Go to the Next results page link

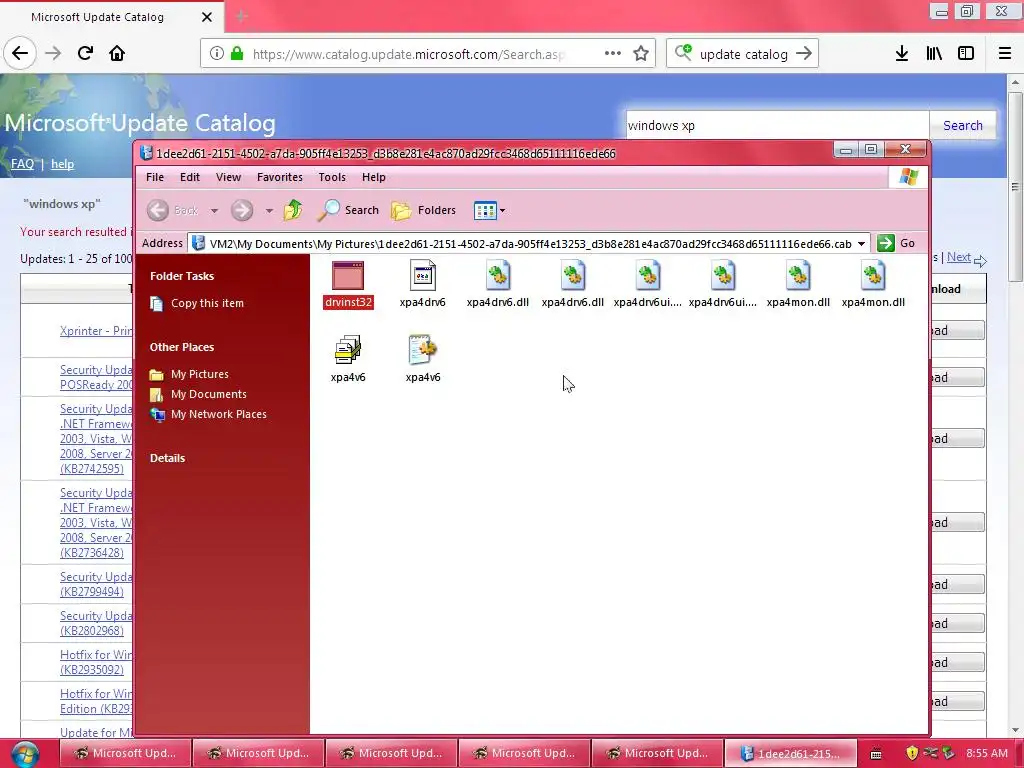tap(959, 257)
